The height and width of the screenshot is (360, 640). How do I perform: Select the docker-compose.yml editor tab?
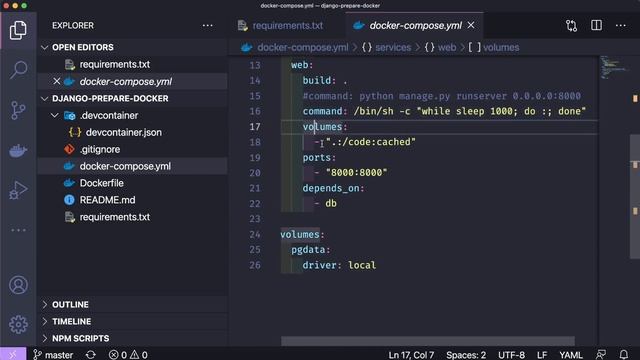point(416,25)
